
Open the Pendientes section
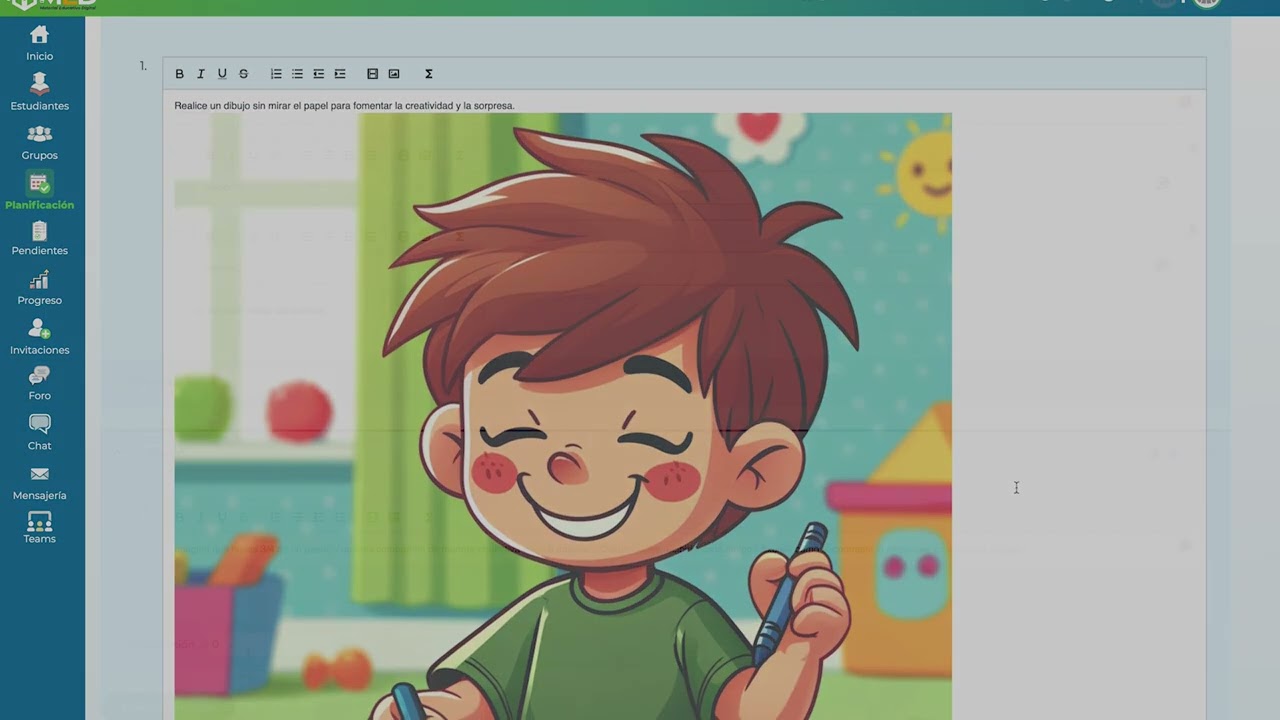pos(40,238)
